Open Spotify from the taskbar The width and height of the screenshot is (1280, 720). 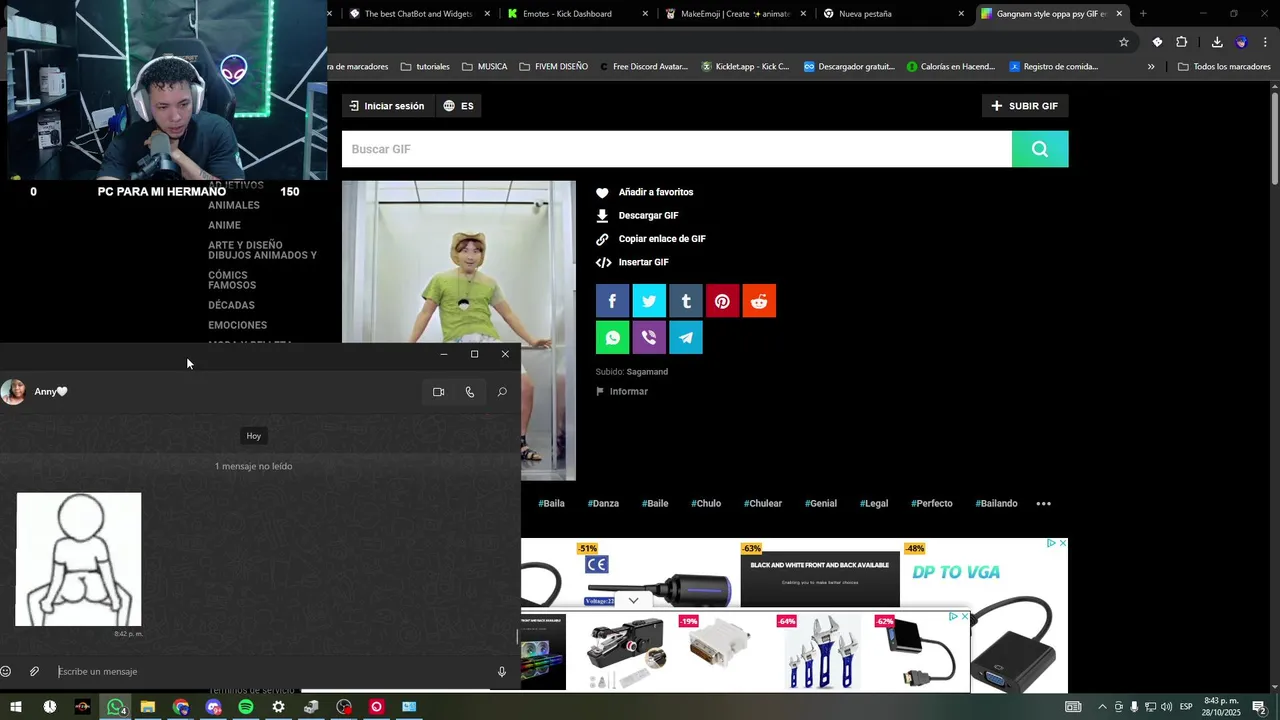(x=246, y=707)
